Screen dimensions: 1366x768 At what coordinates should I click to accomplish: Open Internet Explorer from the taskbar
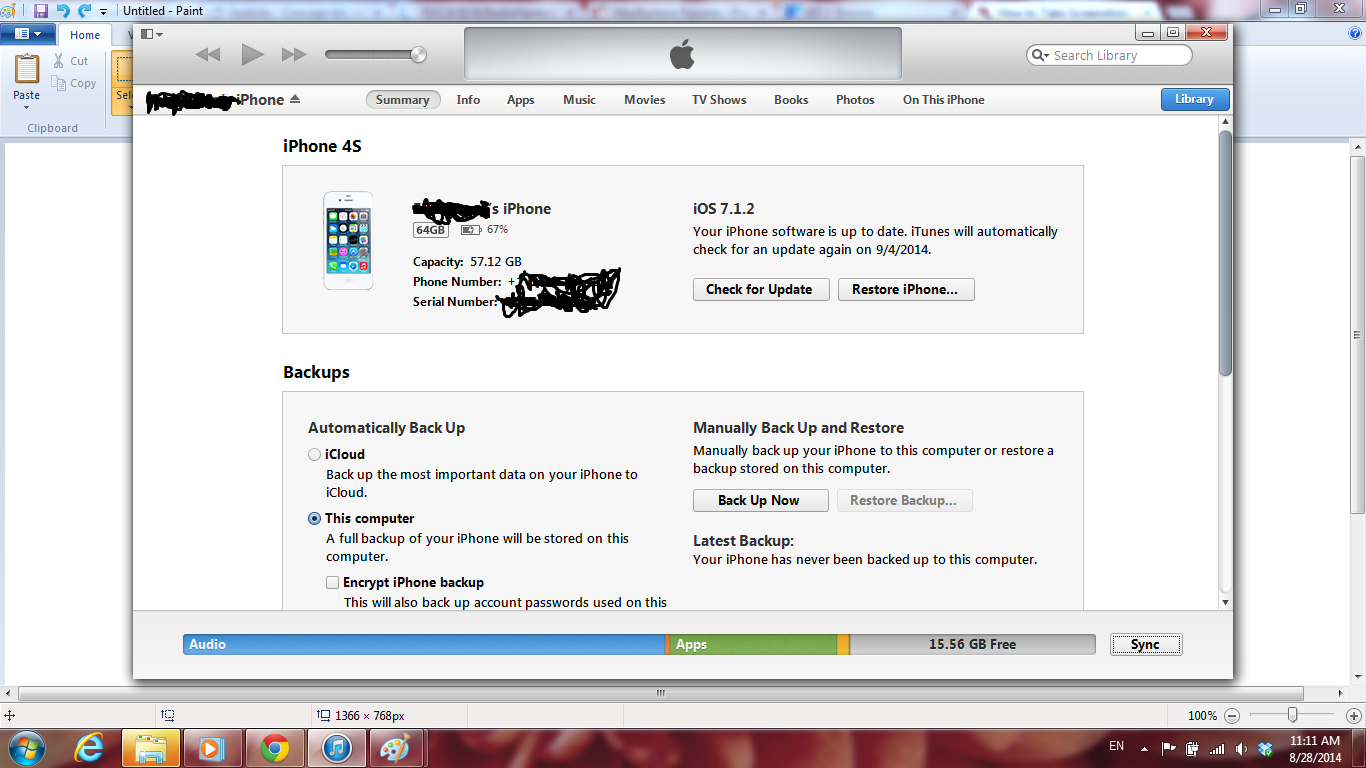click(89, 748)
